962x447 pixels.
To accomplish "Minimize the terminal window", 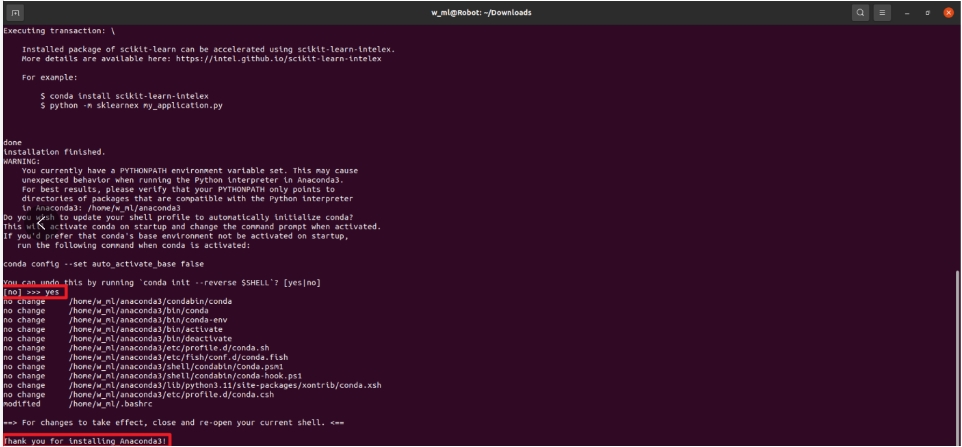I will (x=910, y=12).
